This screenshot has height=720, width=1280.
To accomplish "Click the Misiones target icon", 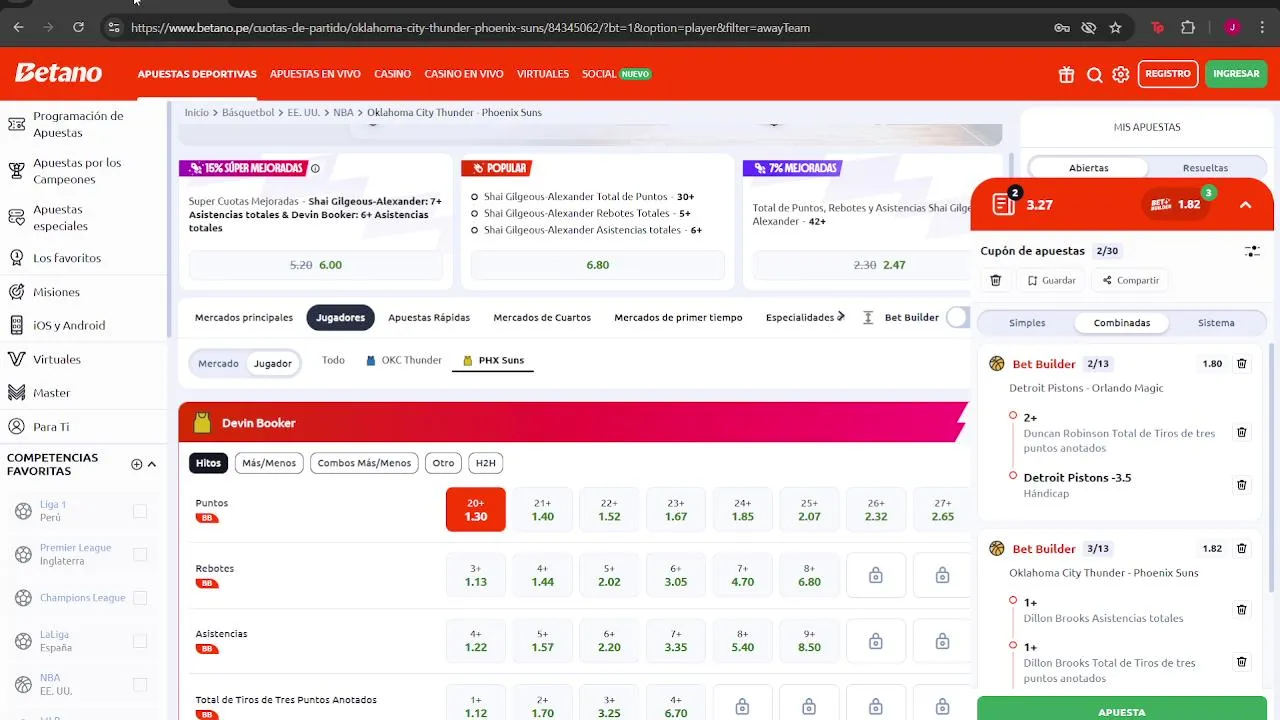I will click(x=16, y=292).
